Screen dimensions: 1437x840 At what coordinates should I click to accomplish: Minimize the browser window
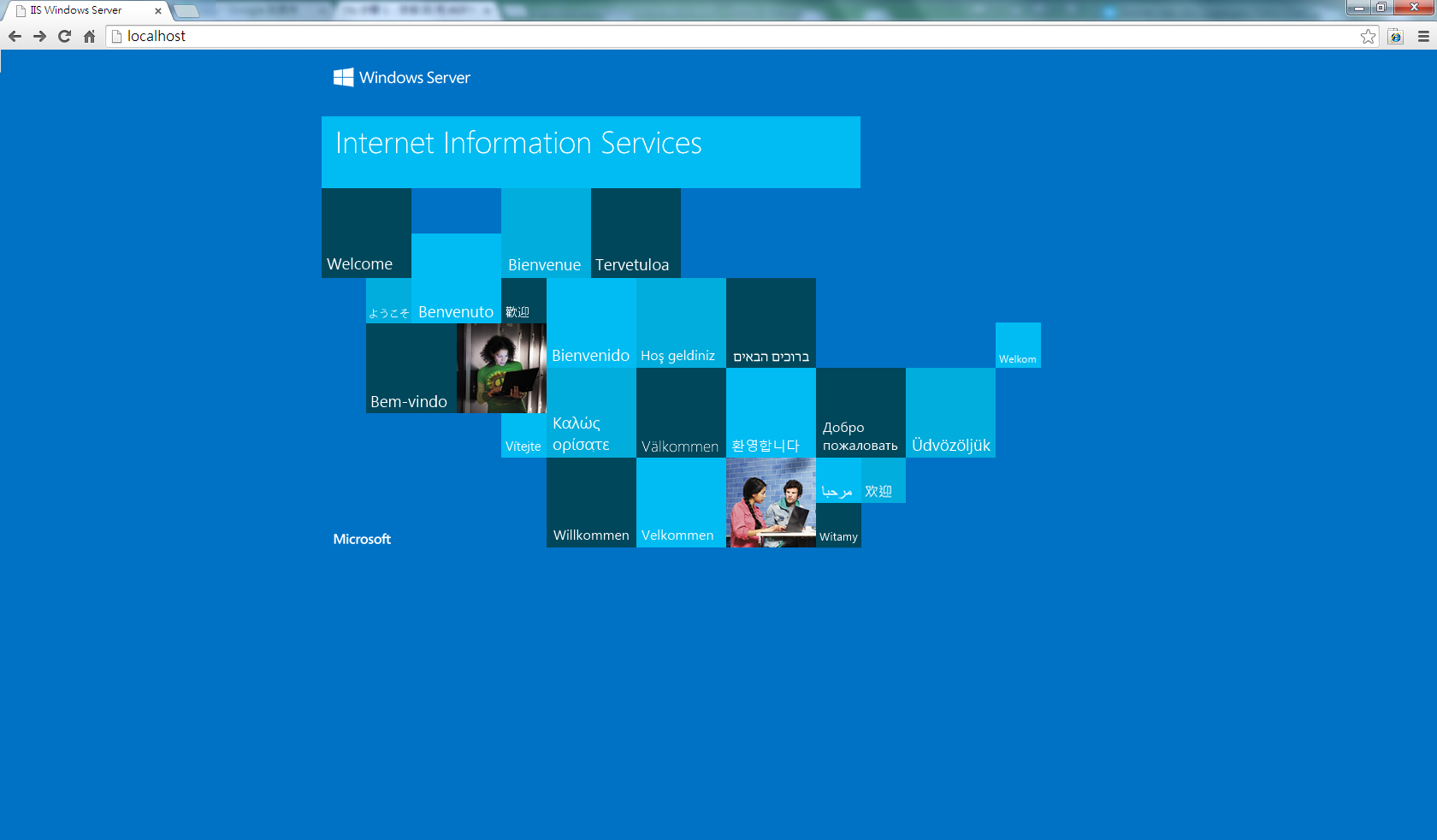point(1358,8)
